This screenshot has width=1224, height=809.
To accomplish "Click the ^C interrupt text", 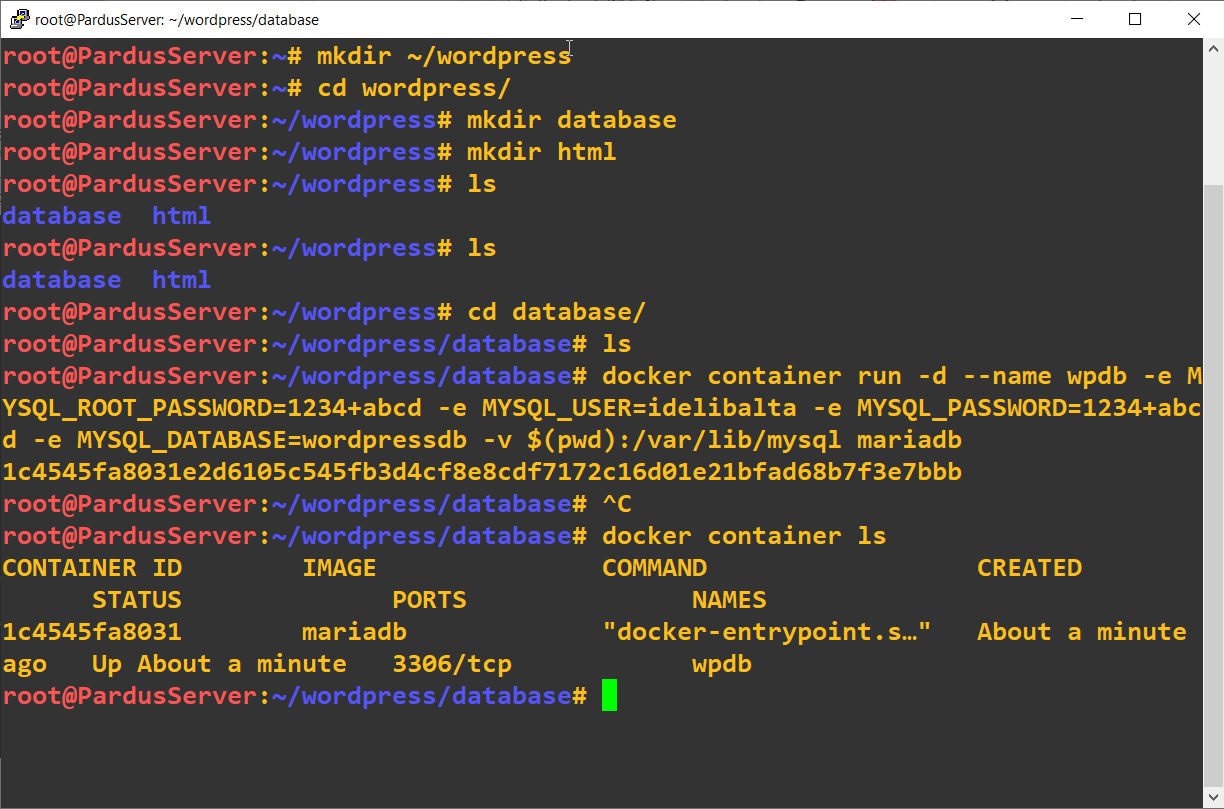I will click(617, 504).
